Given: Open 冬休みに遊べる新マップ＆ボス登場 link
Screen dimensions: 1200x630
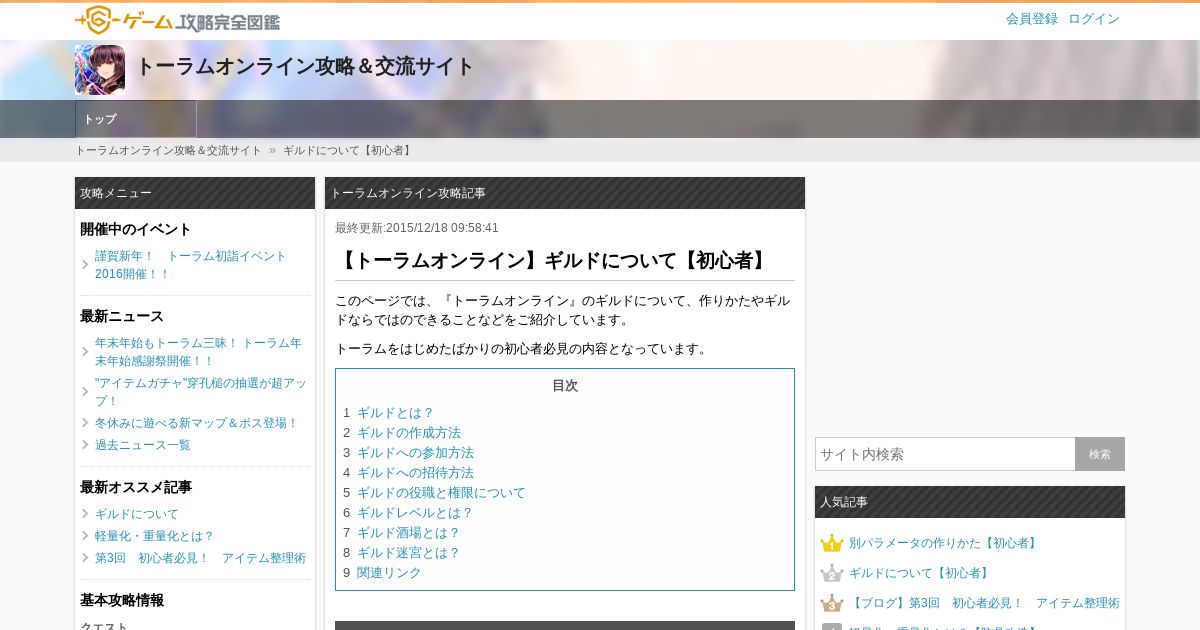Looking at the screenshot, I should (197, 423).
